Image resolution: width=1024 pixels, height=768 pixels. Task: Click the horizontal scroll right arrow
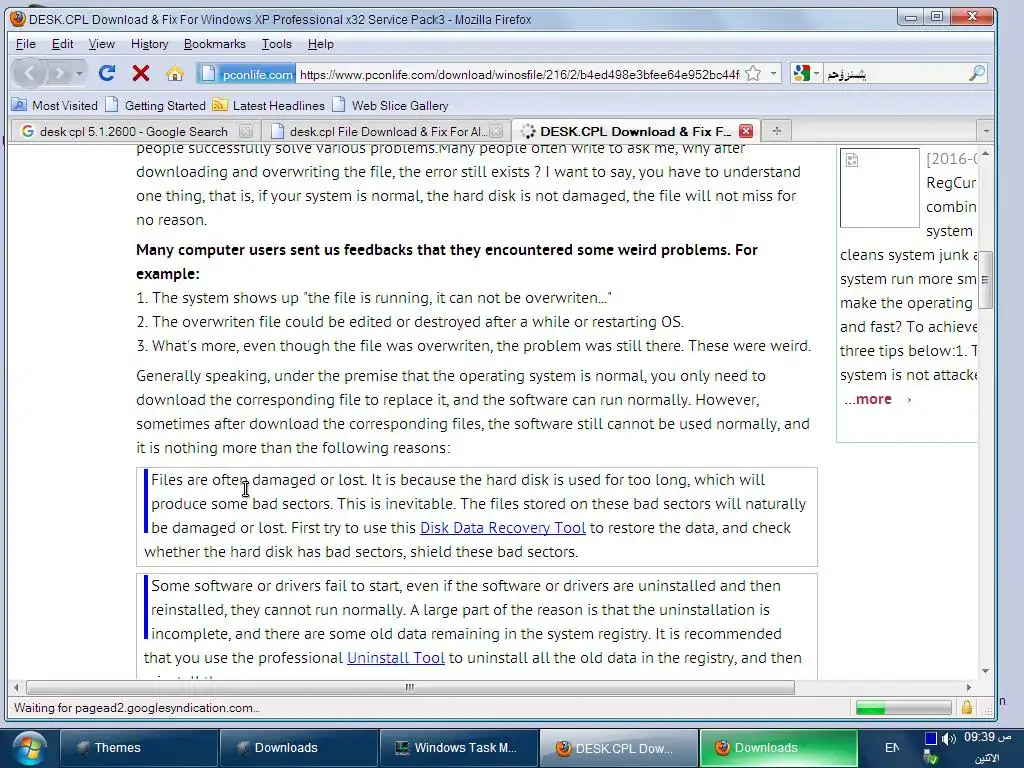click(968, 687)
